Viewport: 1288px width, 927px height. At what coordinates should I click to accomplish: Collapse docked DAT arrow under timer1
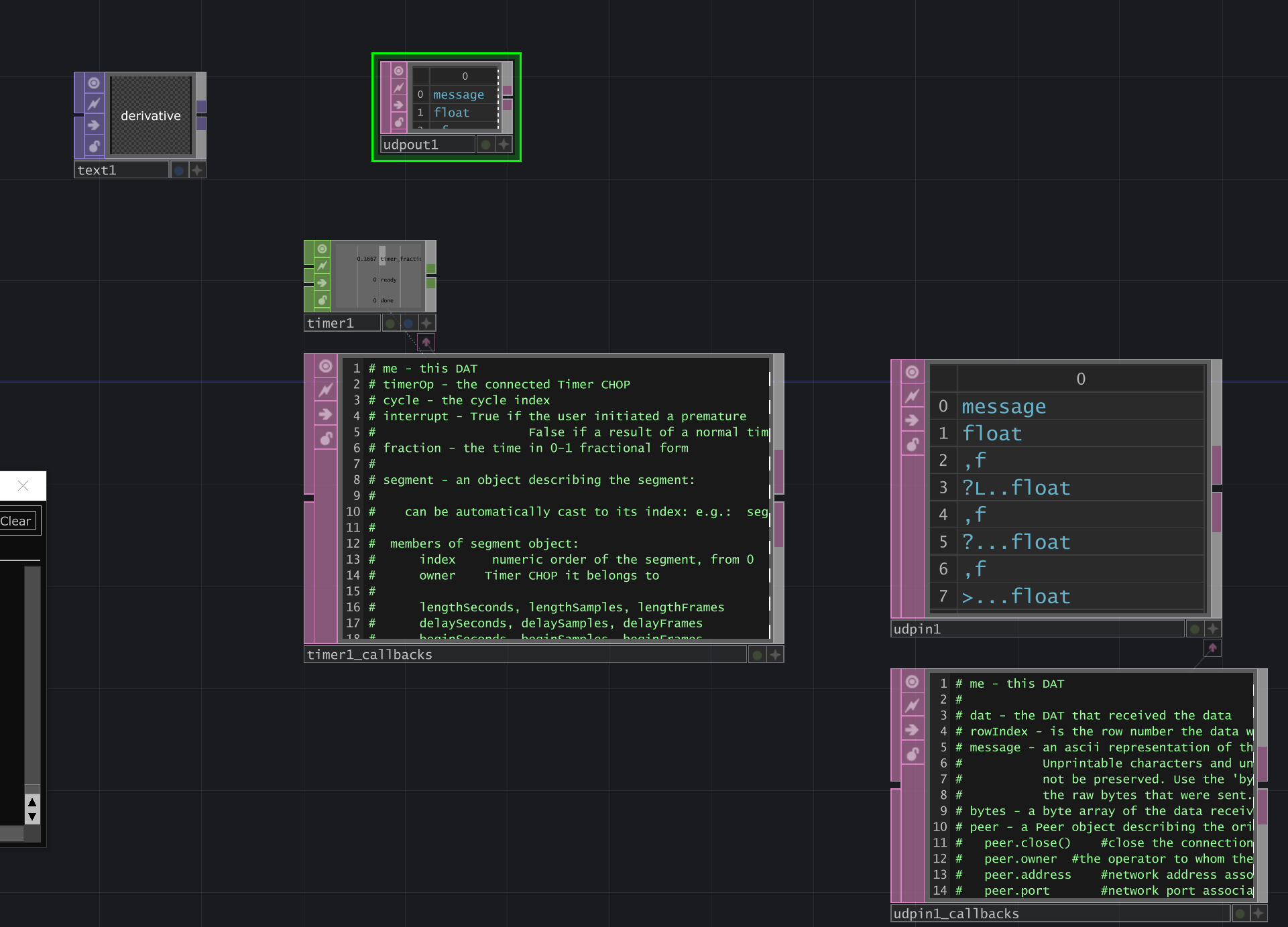click(426, 343)
